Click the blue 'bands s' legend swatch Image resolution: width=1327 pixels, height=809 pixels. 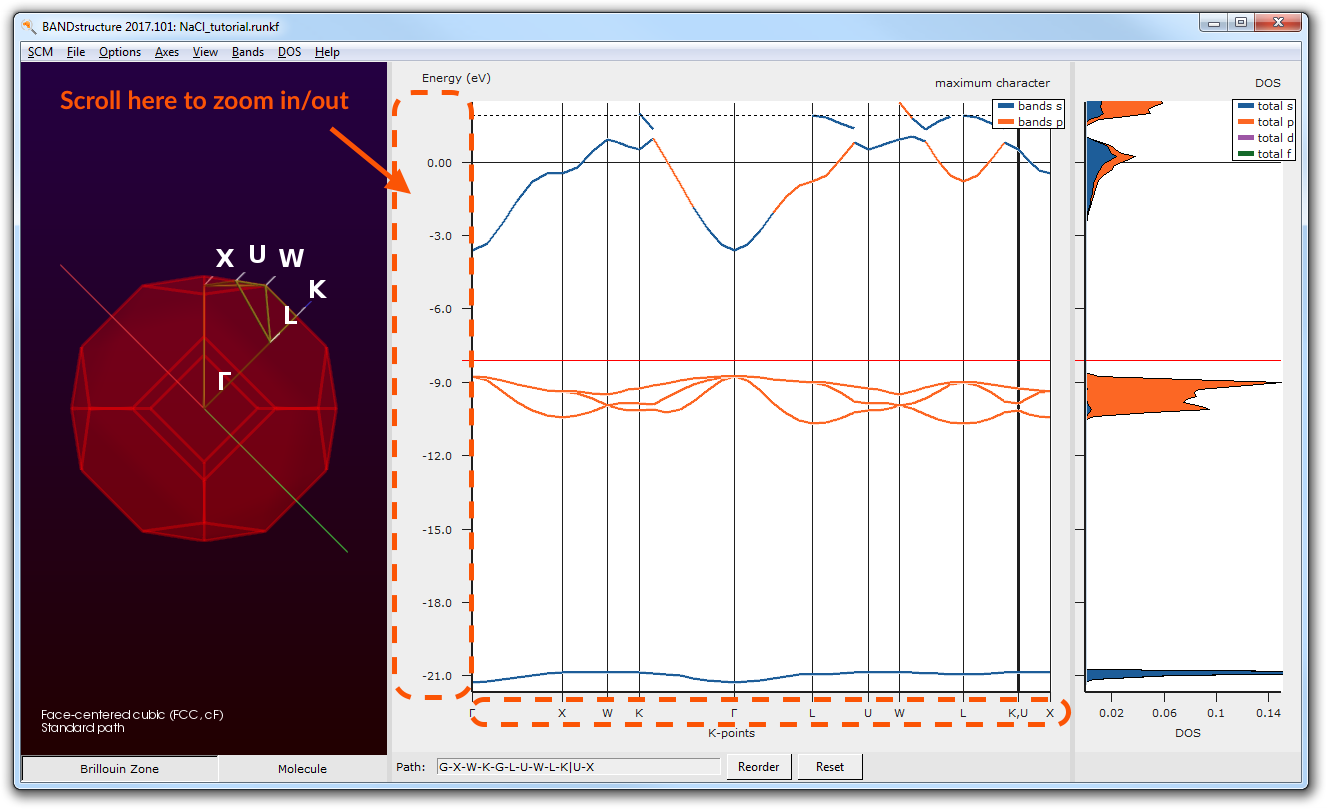click(1005, 106)
